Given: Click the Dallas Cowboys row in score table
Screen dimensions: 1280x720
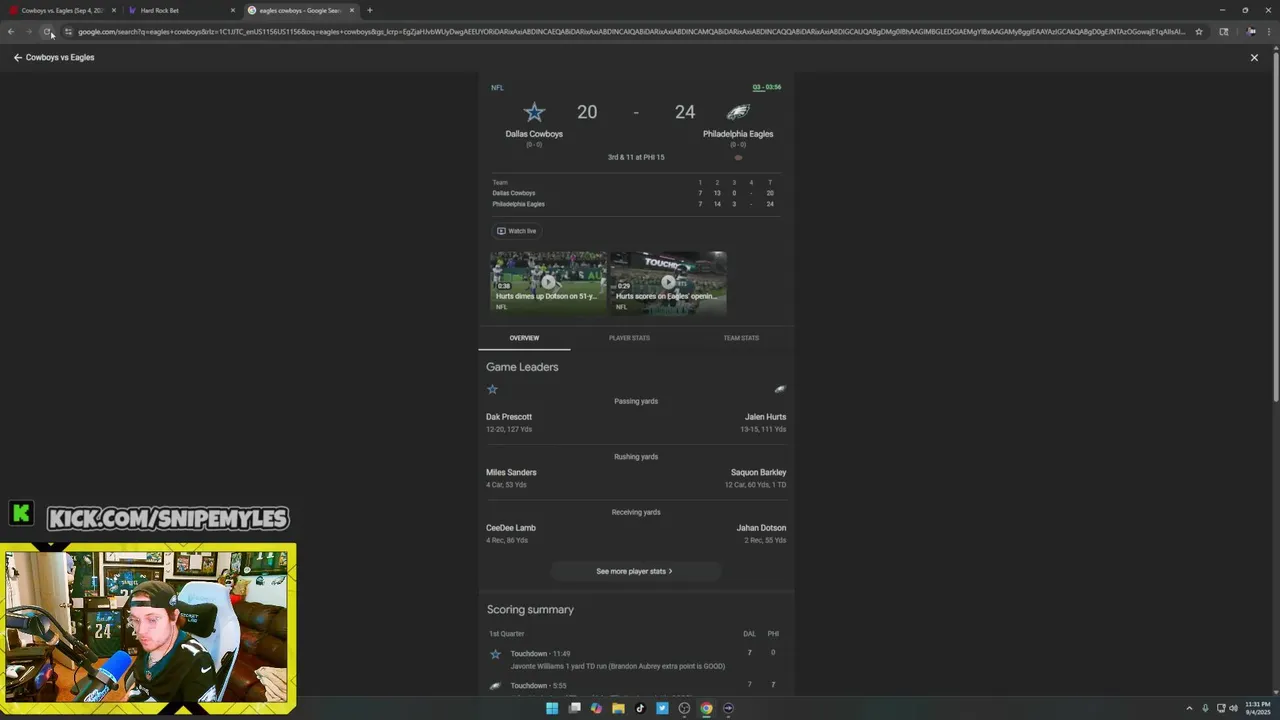Looking at the screenshot, I should [634, 193].
